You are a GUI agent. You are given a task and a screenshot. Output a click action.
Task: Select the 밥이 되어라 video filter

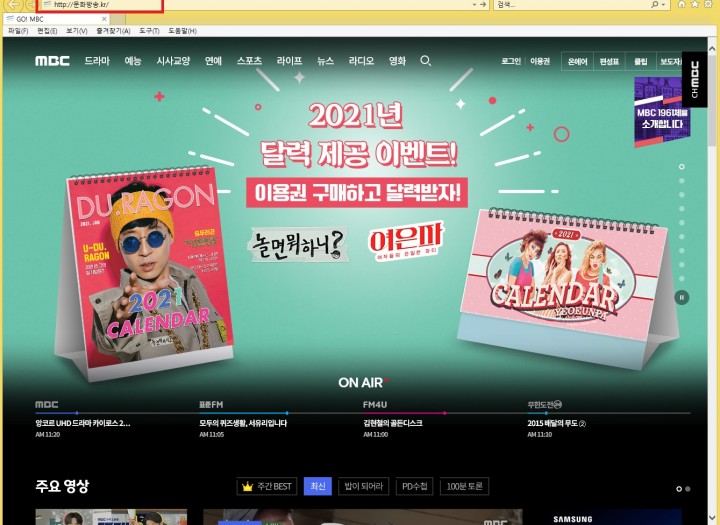coord(361,487)
